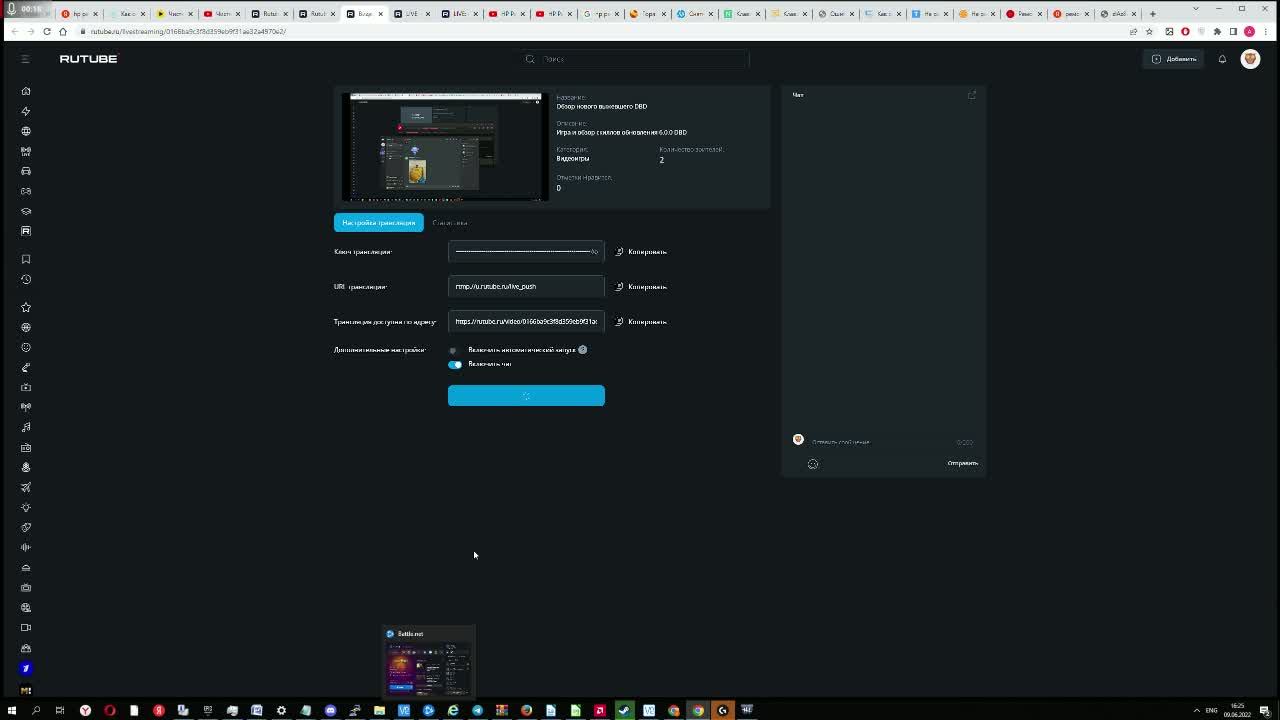Click the browser address bar URL

[188, 31]
